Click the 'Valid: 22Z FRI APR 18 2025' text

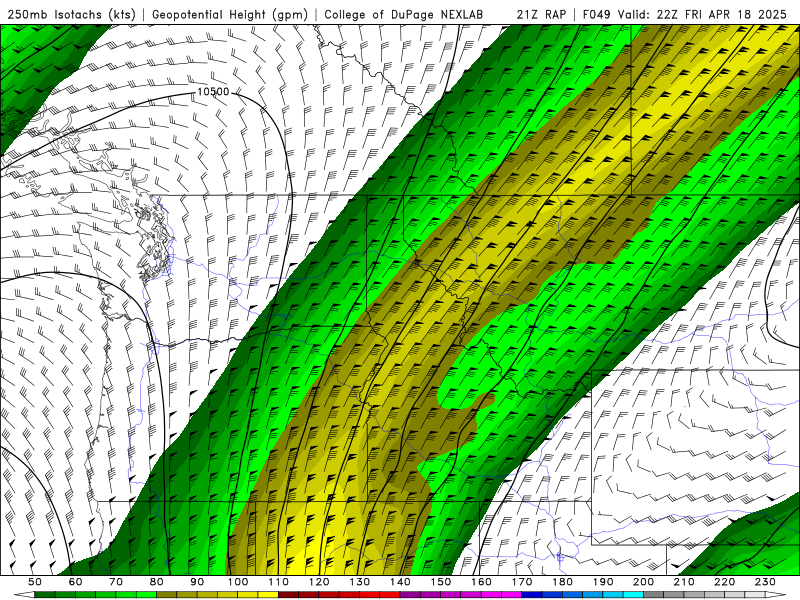pos(702,14)
